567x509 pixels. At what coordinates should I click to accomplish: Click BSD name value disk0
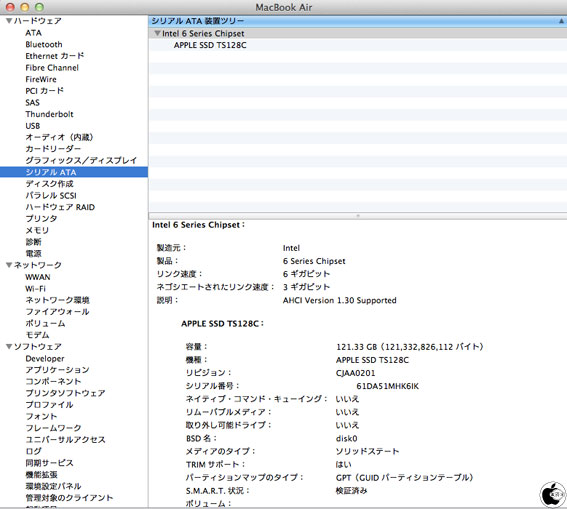[x=346, y=439]
